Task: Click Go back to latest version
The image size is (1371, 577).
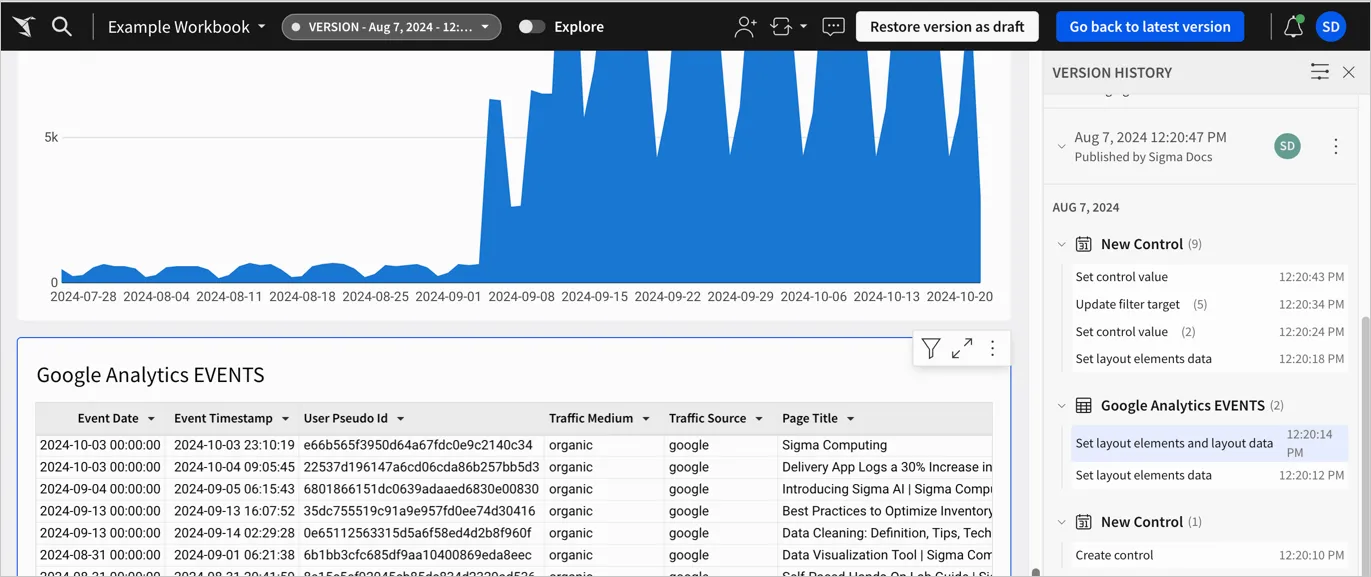Action: point(1150,27)
